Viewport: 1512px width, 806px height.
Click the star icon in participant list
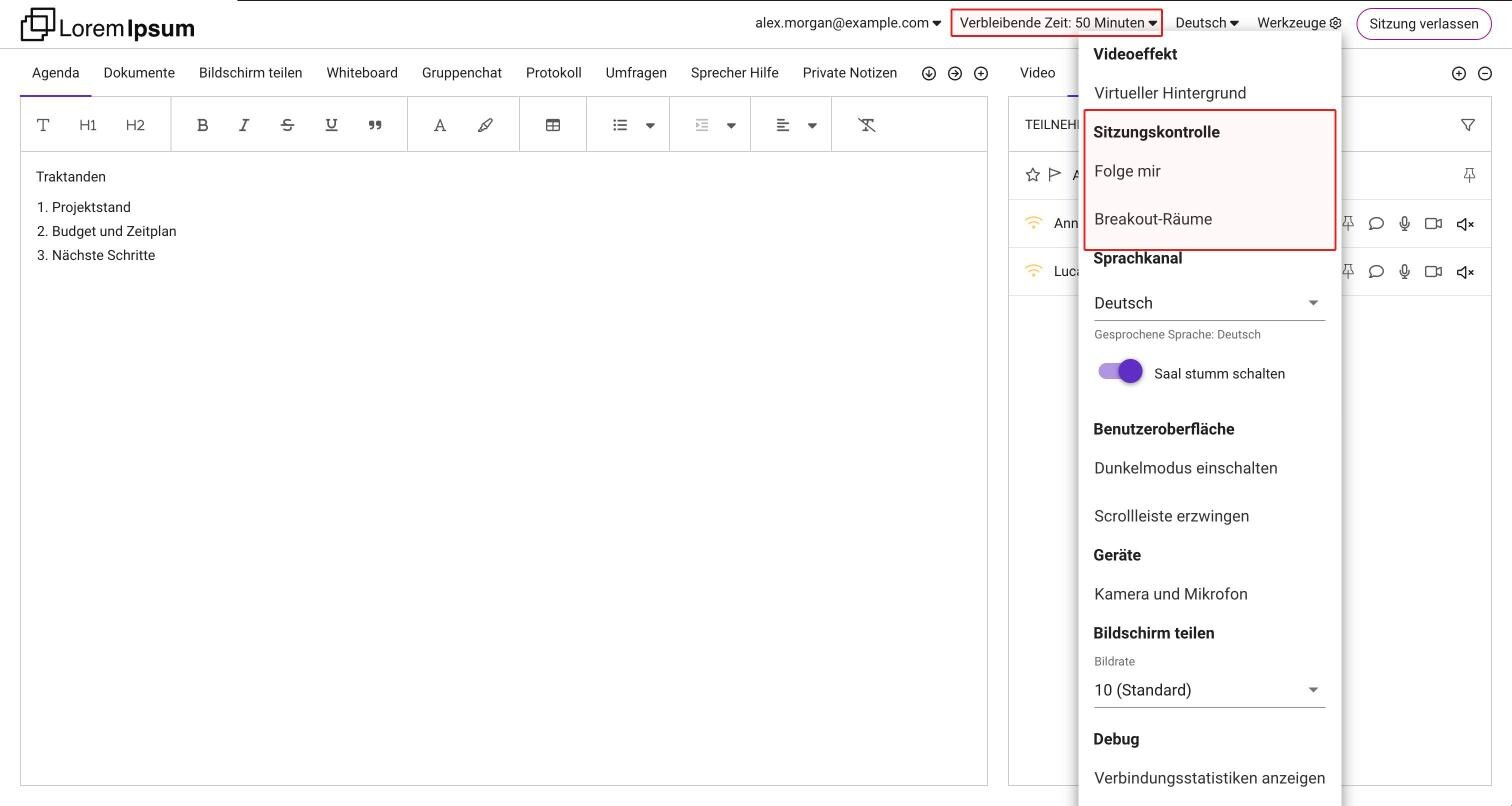pyautogui.click(x=1033, y=175)
